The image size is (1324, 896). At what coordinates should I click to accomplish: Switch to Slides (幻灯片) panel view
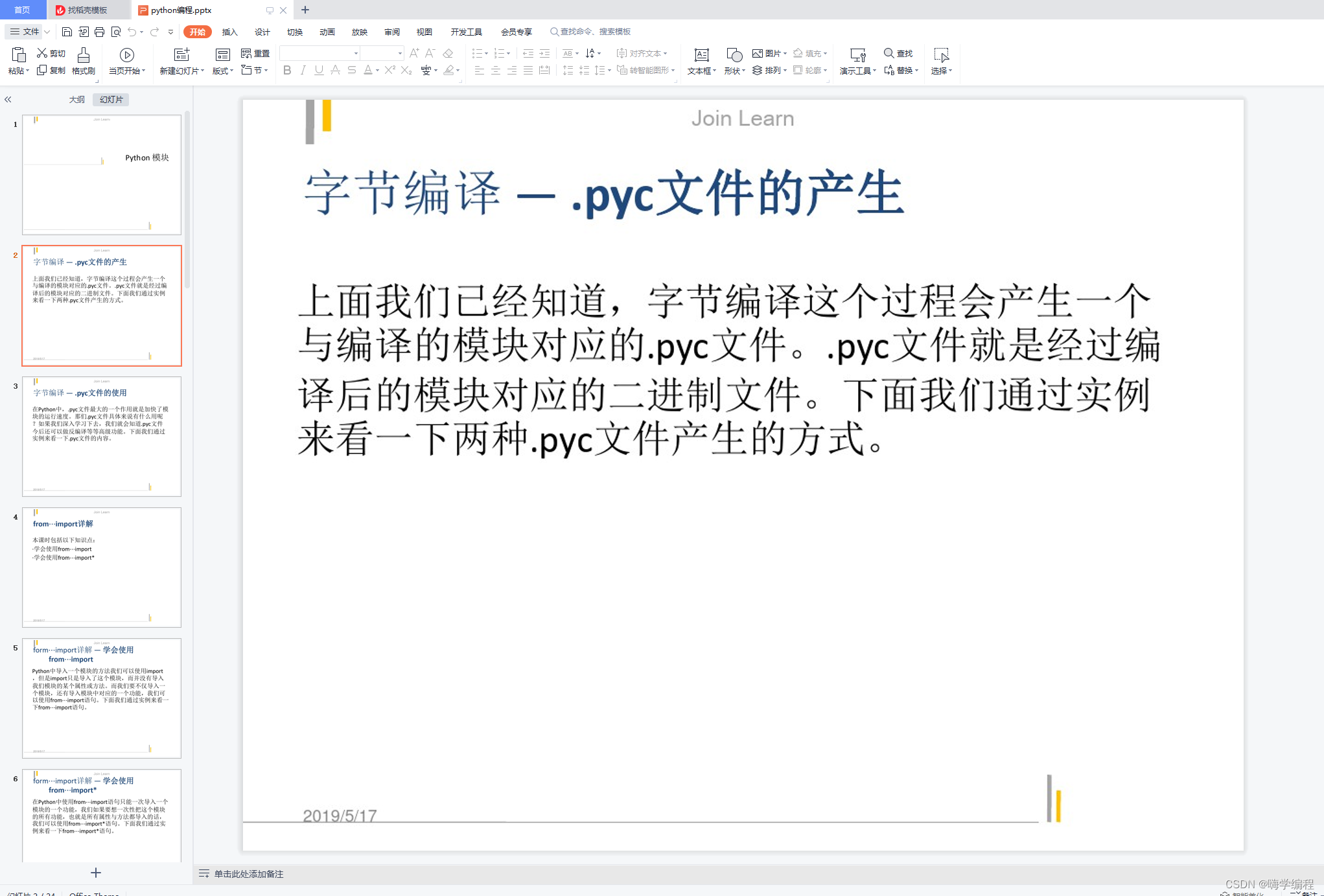tap(111, 100)
